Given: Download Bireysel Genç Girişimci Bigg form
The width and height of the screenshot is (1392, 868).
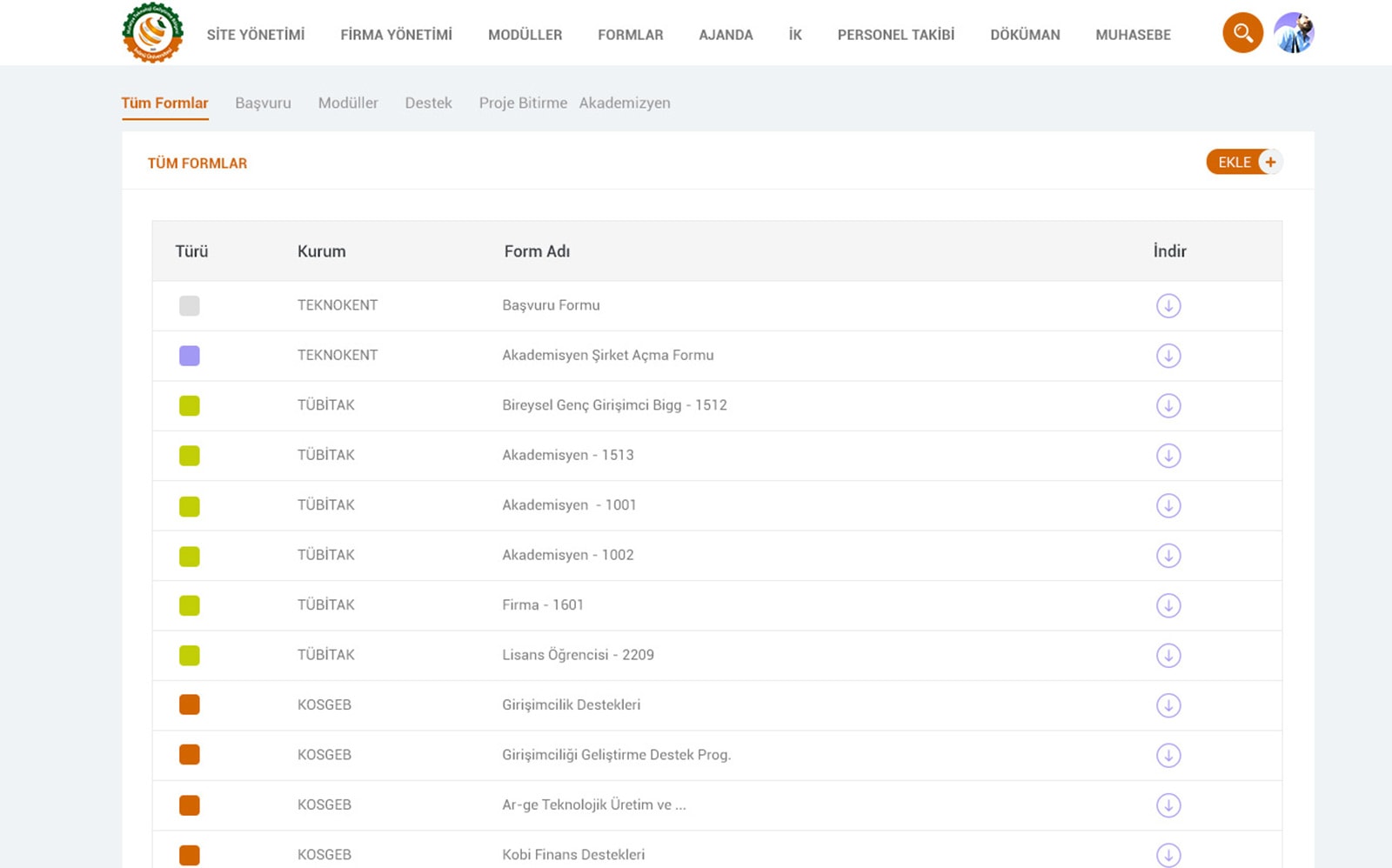Looking at the screenshot, I should pyautogui.click(x=1168, y=406).
